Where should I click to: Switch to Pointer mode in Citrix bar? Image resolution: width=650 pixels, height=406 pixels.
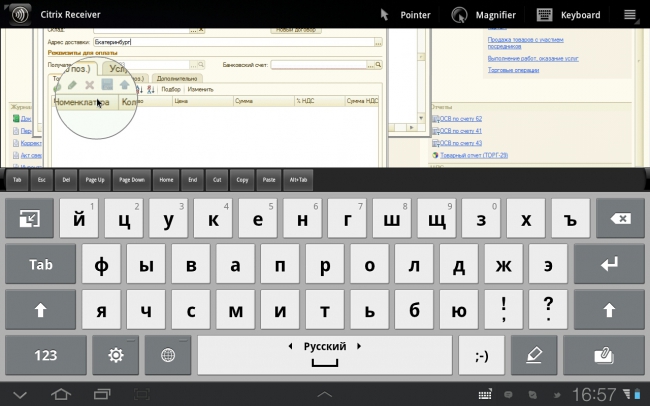pyautogui.click(x=405, y=15)
